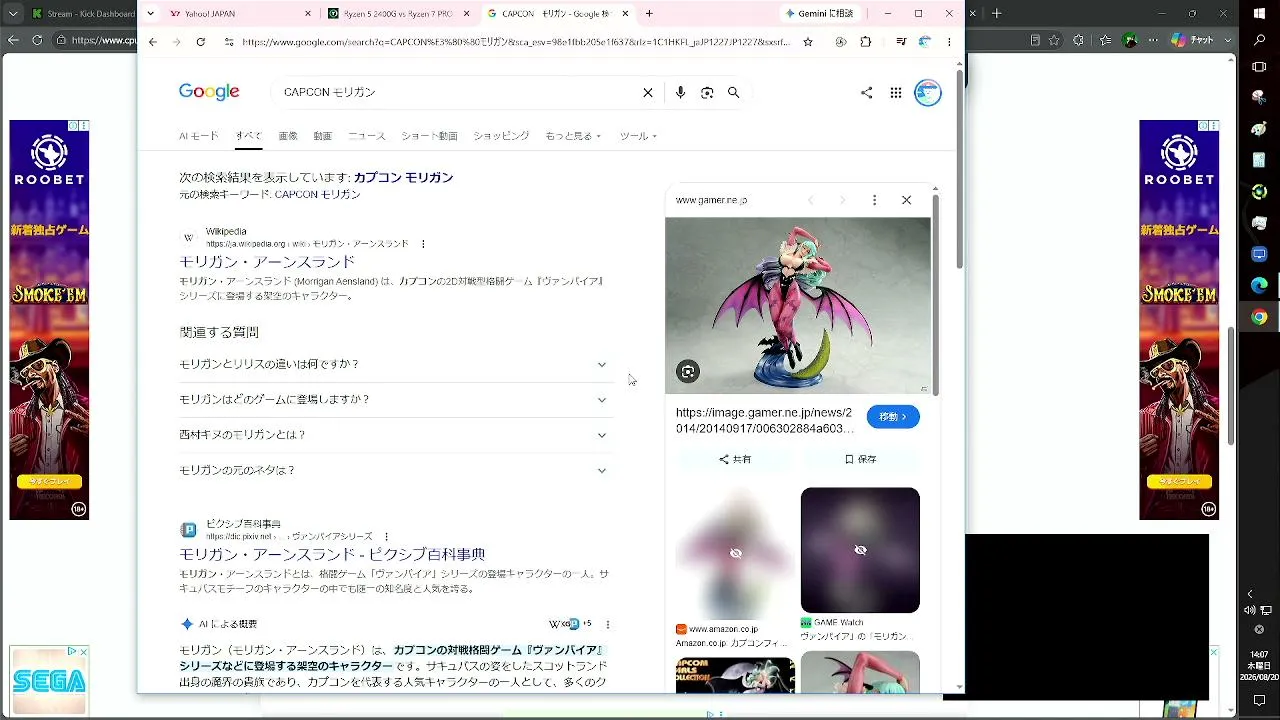The height and width of the screenshot is (720, 1280).
Task: Open the Google account profile avatar
Action: coord(928,93)
